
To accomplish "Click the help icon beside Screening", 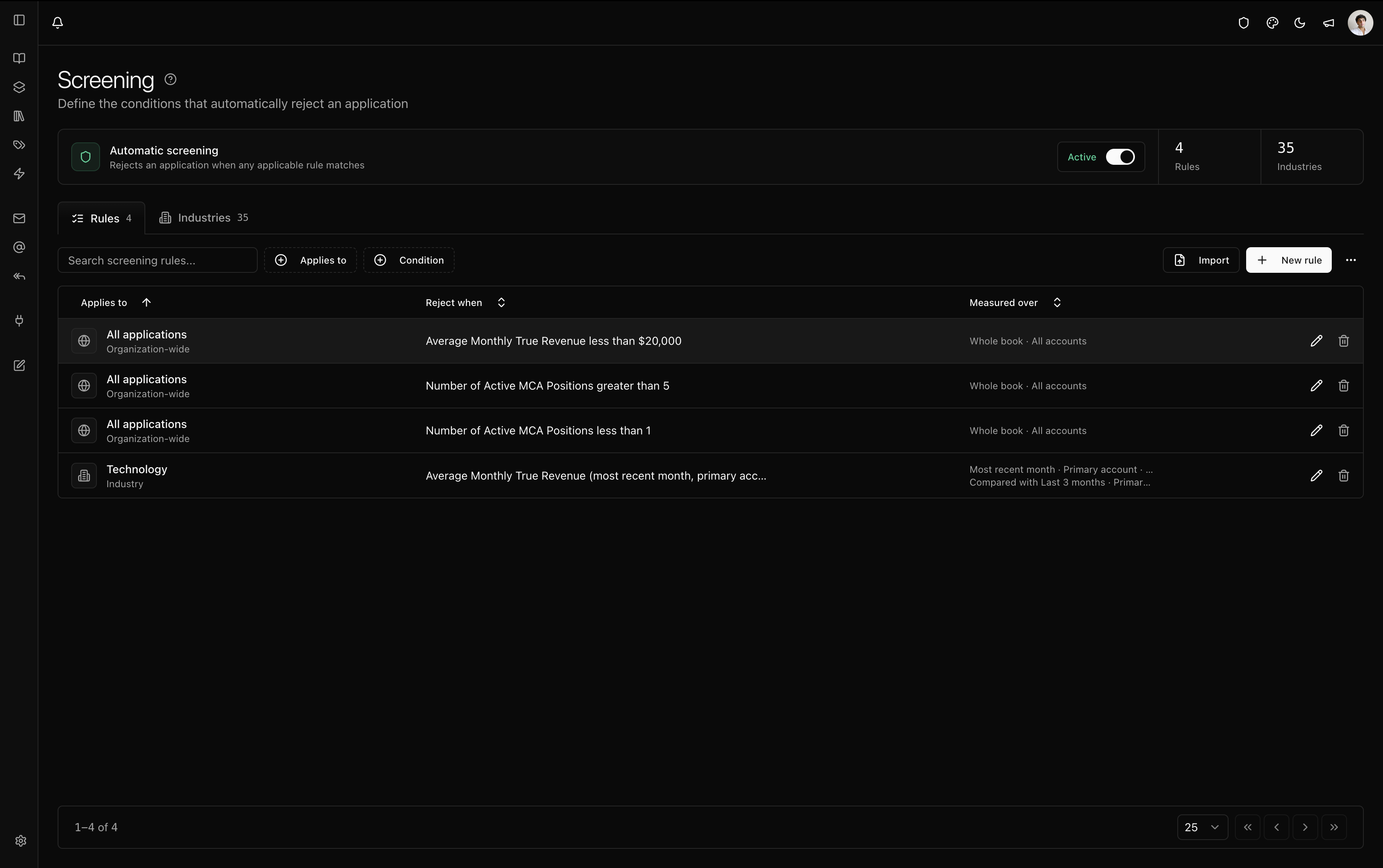I will (170, 79).
